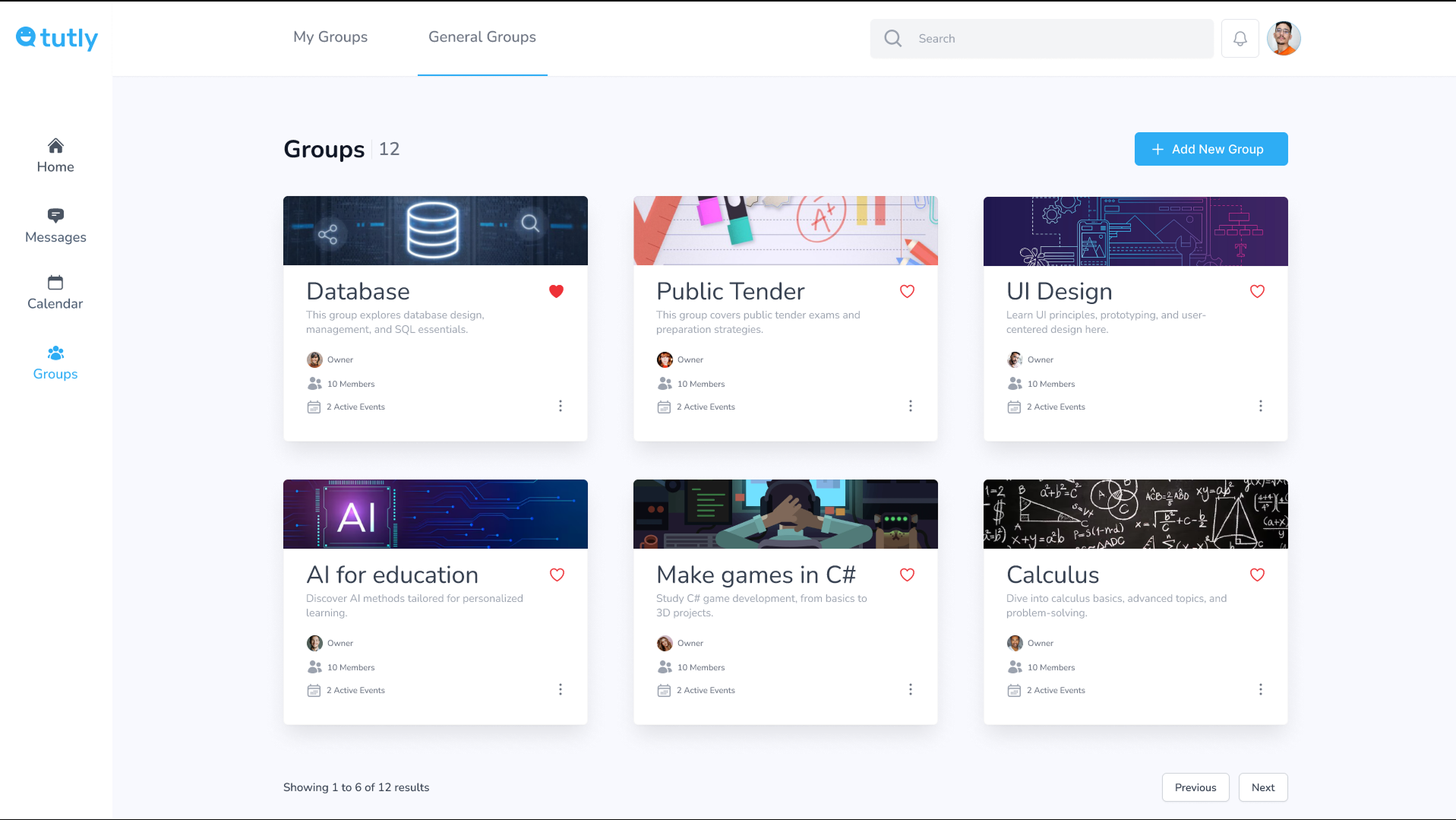This screenshot has width=1456, height=820.
Task: Favorite the Public Tender group
Action: (907, 291)
